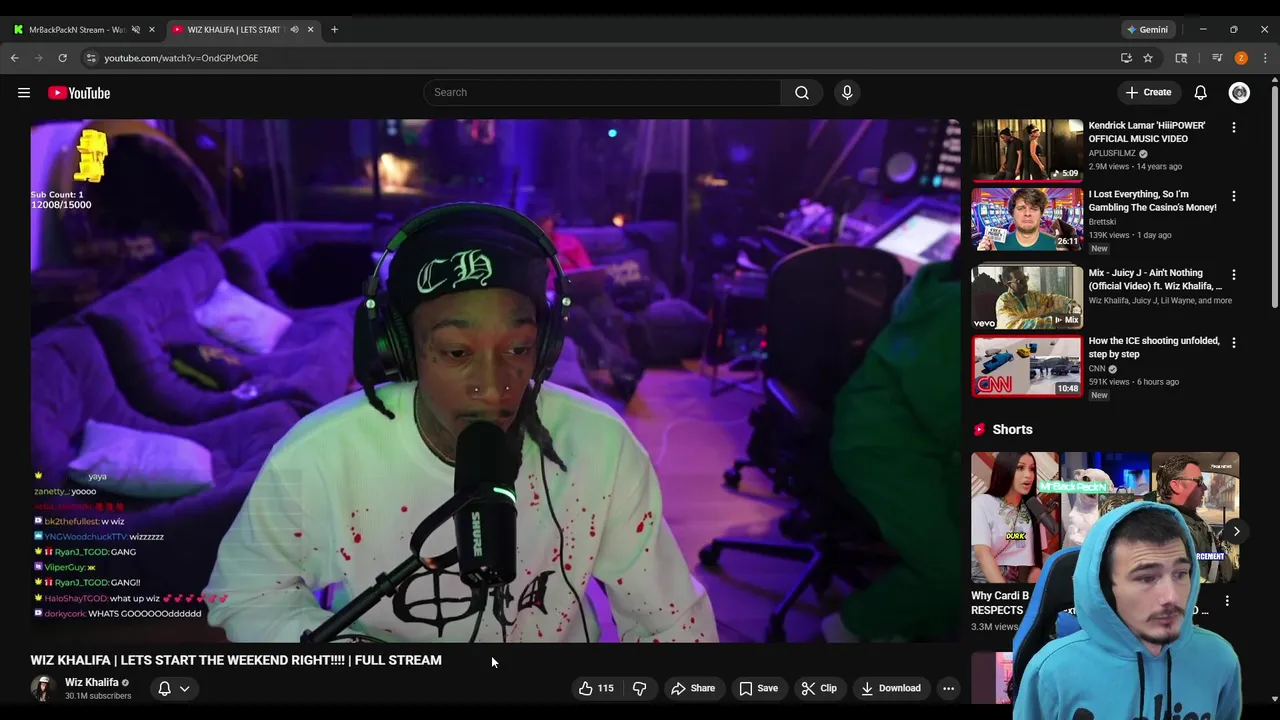Click the magnifier search button

(802, 92)
